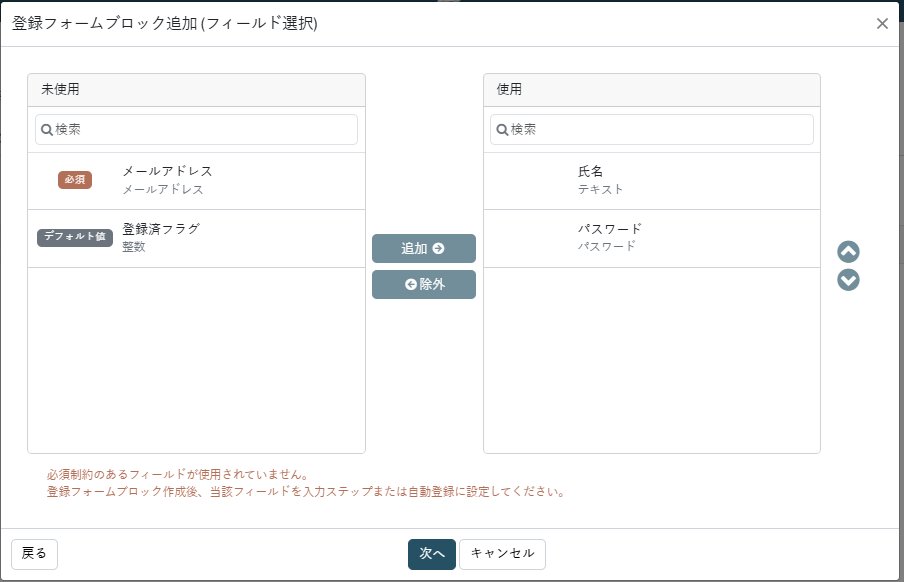Click the 必須 required badge

[75, 180]
